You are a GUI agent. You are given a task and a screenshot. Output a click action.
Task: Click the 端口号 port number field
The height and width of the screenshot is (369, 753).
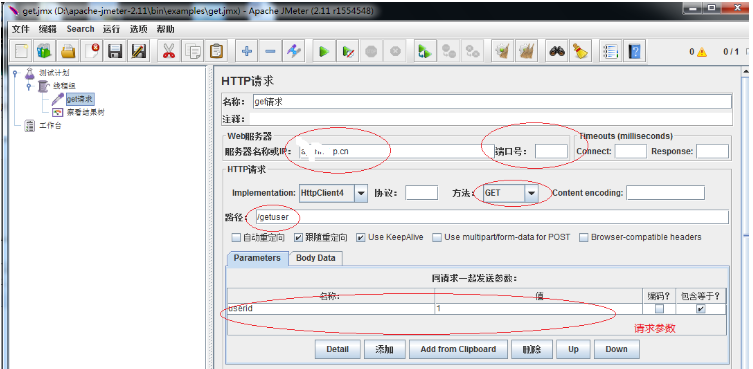[x=551, y=151]
